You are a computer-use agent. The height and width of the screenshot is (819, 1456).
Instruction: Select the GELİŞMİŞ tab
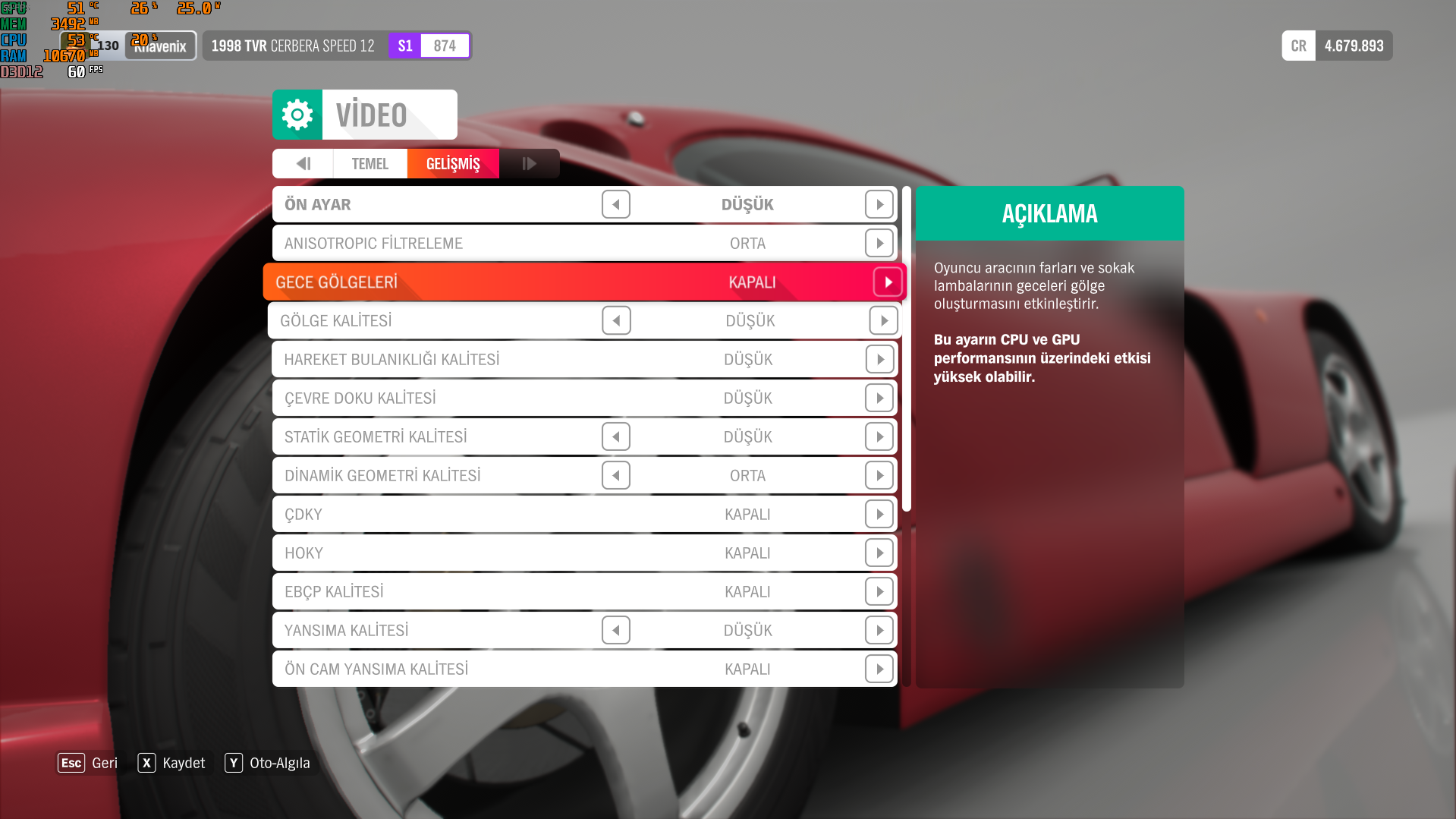point(453,163)
